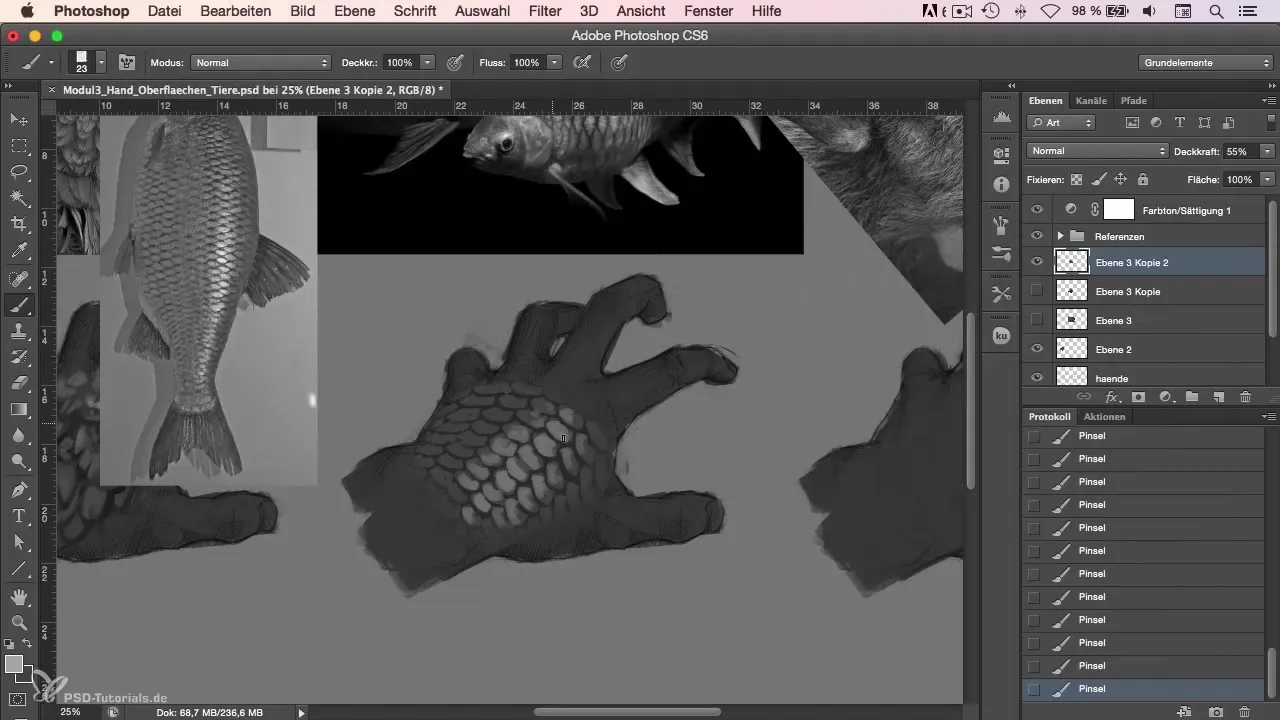The width and height of the screenshot is (1280, 720).
Task: Open the Filter menu
Action: tap(545, 11)
